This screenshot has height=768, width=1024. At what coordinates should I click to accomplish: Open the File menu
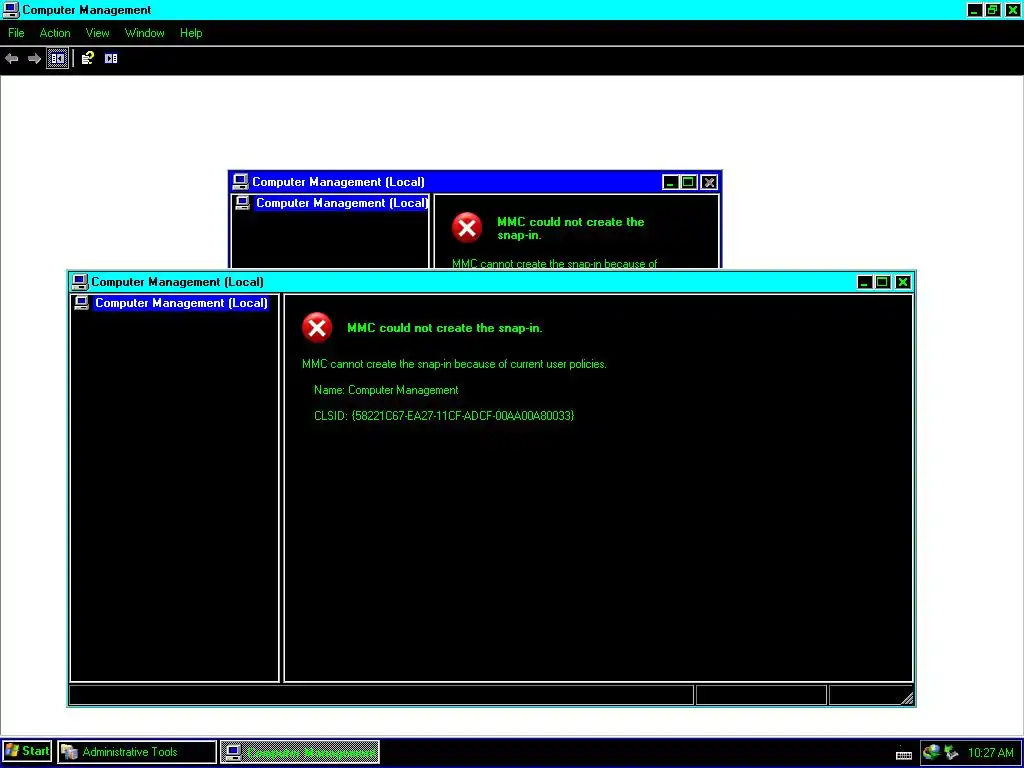[x=16, y=33]
